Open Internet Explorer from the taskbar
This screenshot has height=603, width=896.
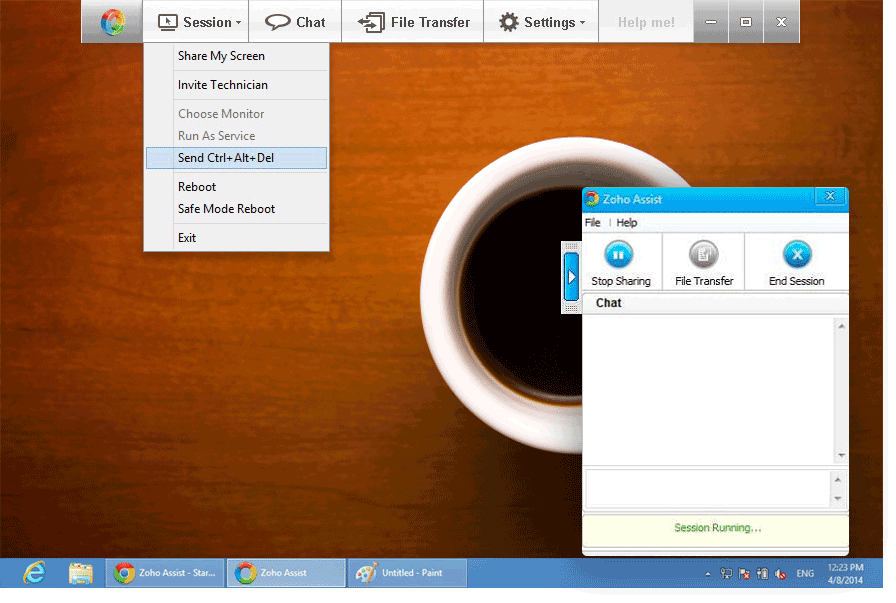pyautogui.click(x=35, y=573)
